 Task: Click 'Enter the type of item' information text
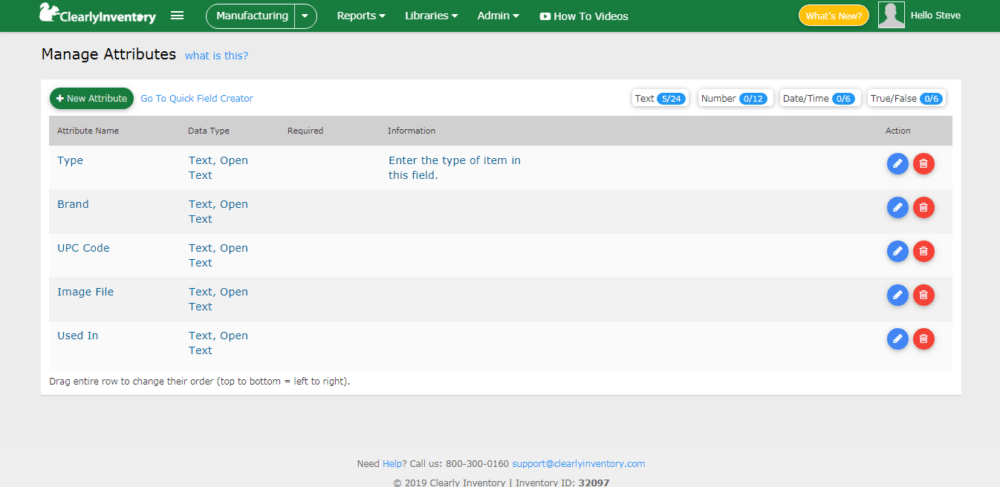pos(454,168)
